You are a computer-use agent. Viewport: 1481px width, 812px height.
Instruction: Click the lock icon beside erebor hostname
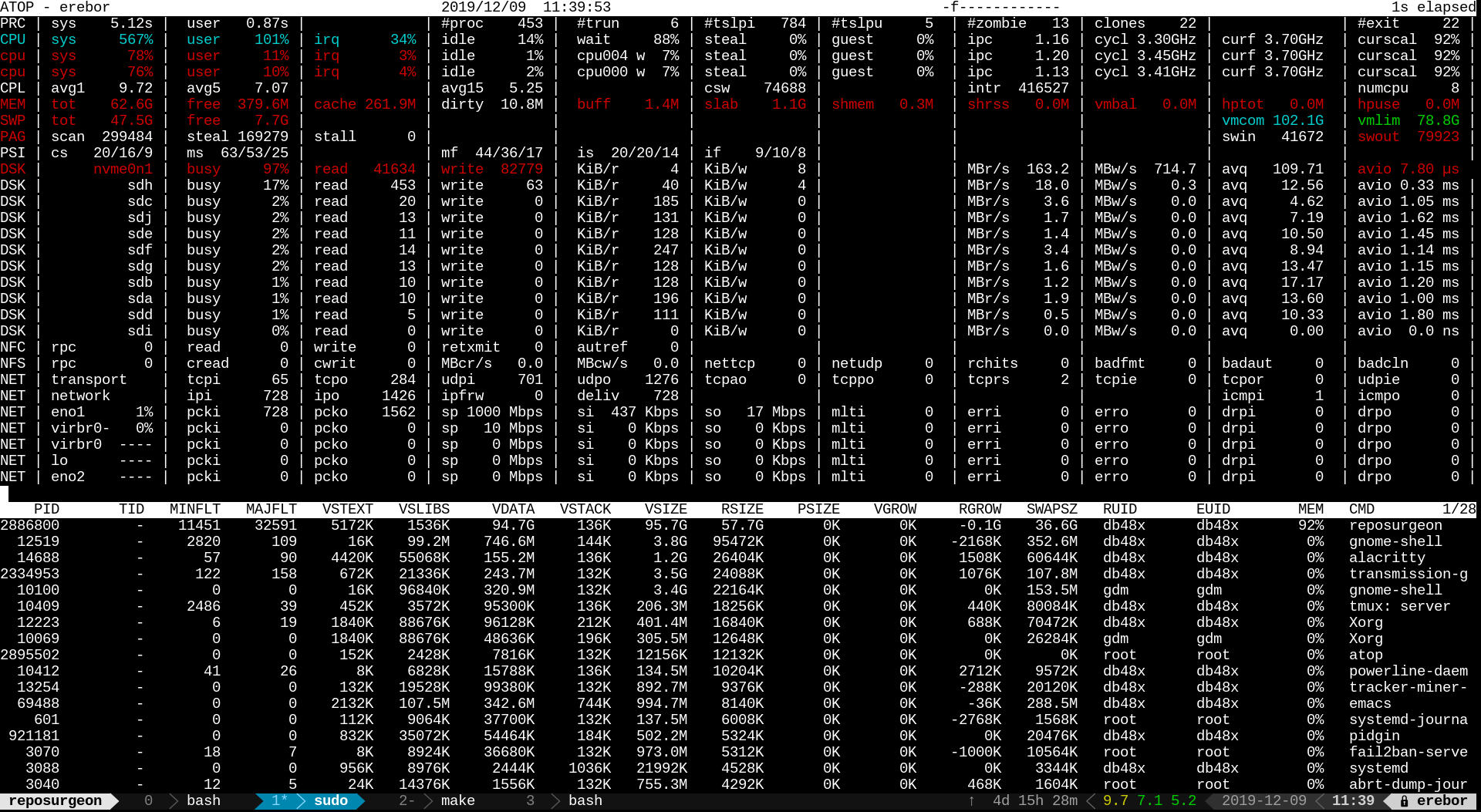click(1404, 801)
